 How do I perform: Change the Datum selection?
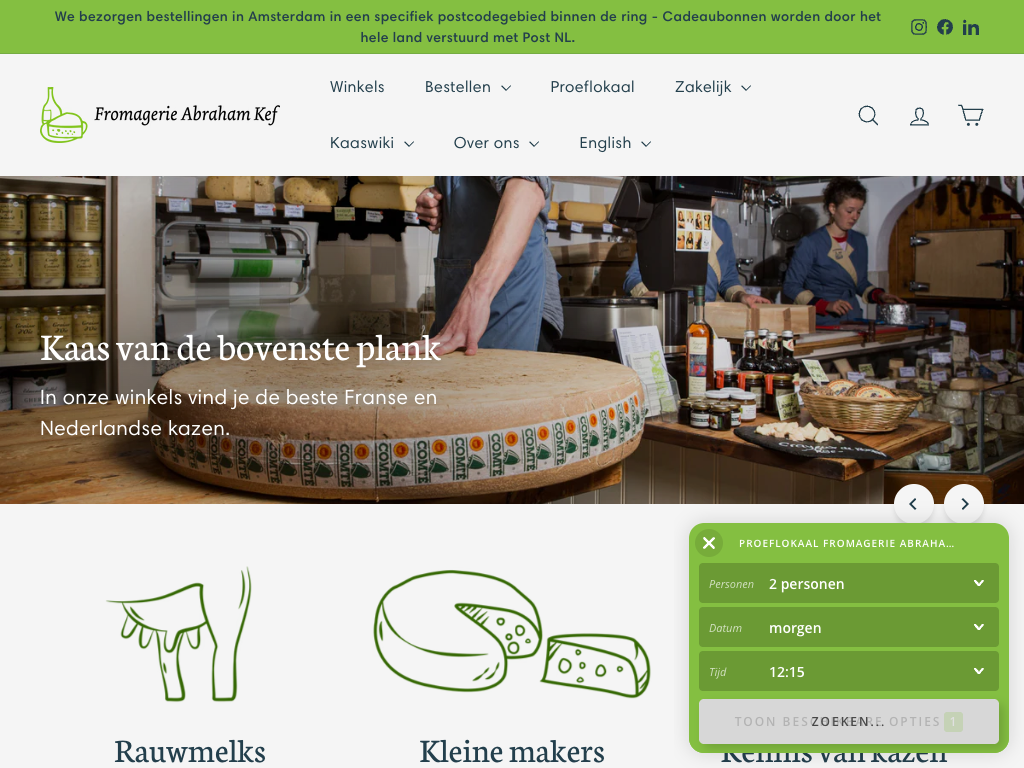pyautogui.click(x=848, y=627)
